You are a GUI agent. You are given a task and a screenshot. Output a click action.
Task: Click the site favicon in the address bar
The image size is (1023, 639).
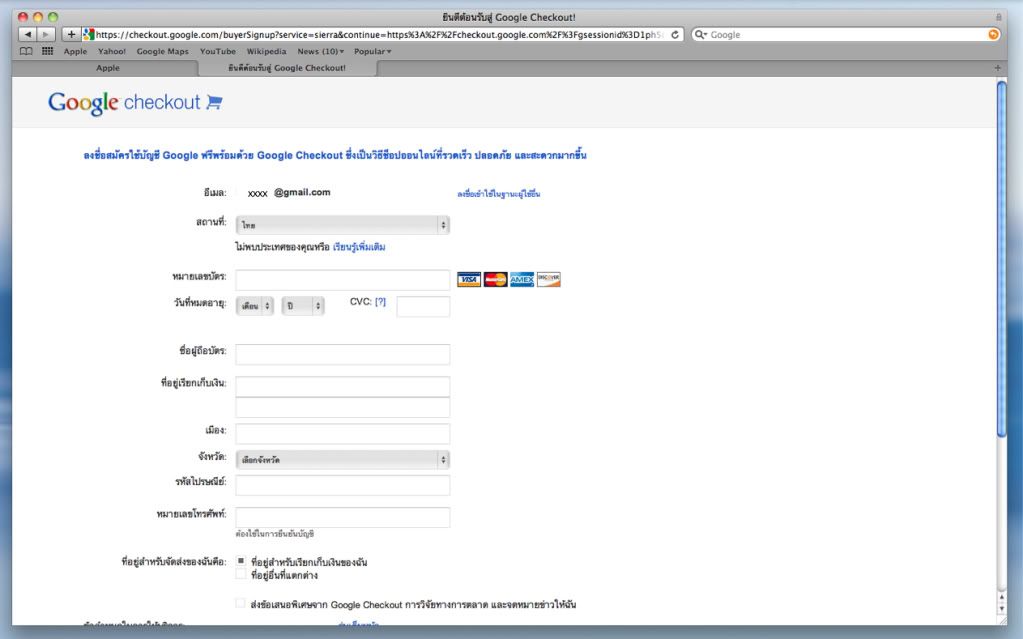pos(89,34)
